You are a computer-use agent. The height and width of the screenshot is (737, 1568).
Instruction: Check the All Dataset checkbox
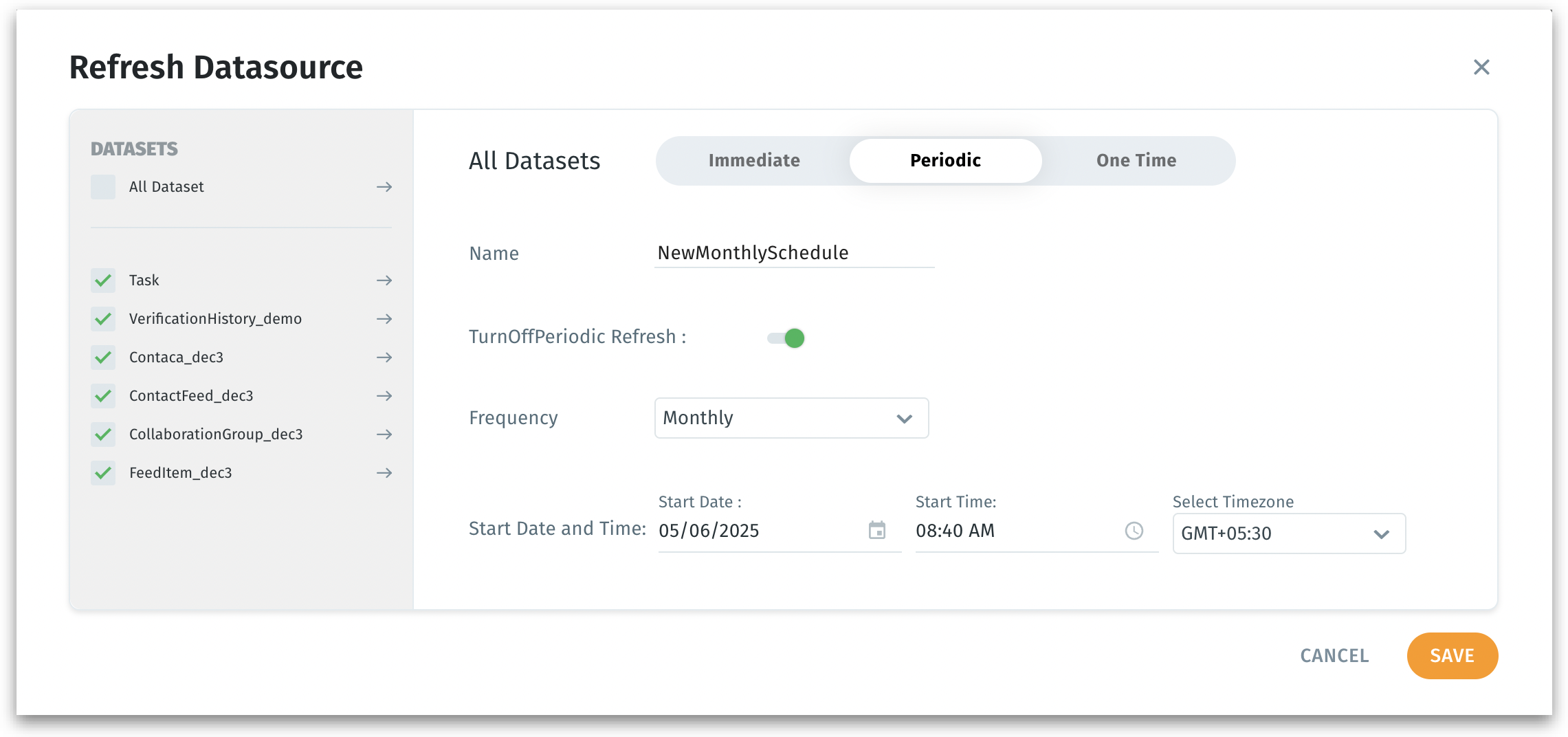[x=103, y=187]
